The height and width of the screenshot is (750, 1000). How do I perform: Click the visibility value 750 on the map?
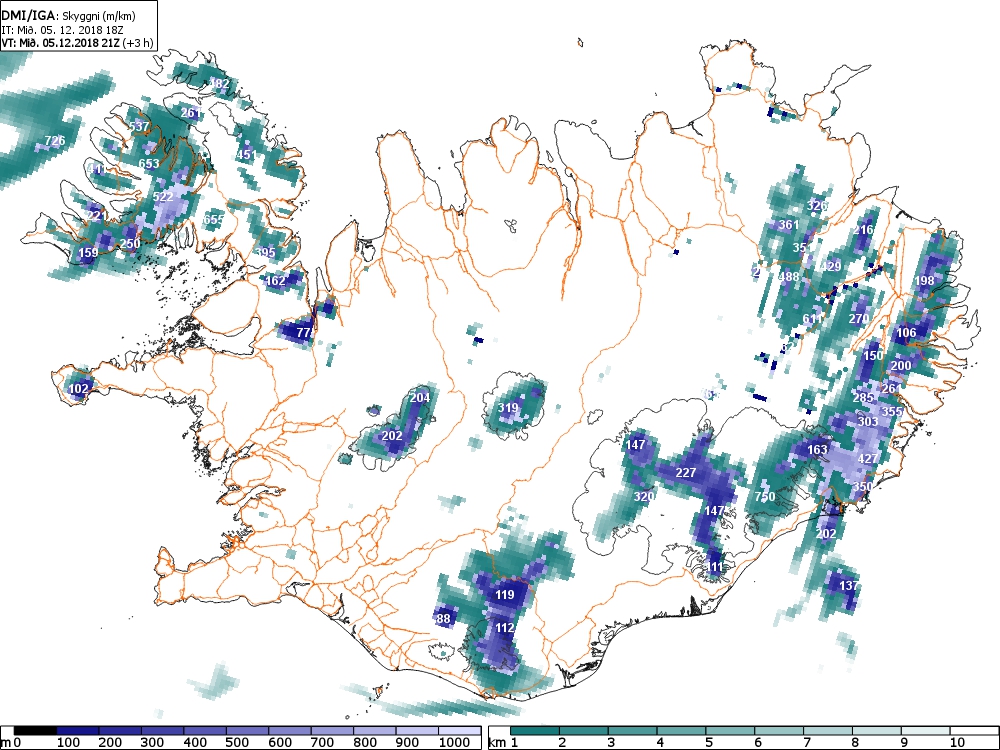pos(765,497)
